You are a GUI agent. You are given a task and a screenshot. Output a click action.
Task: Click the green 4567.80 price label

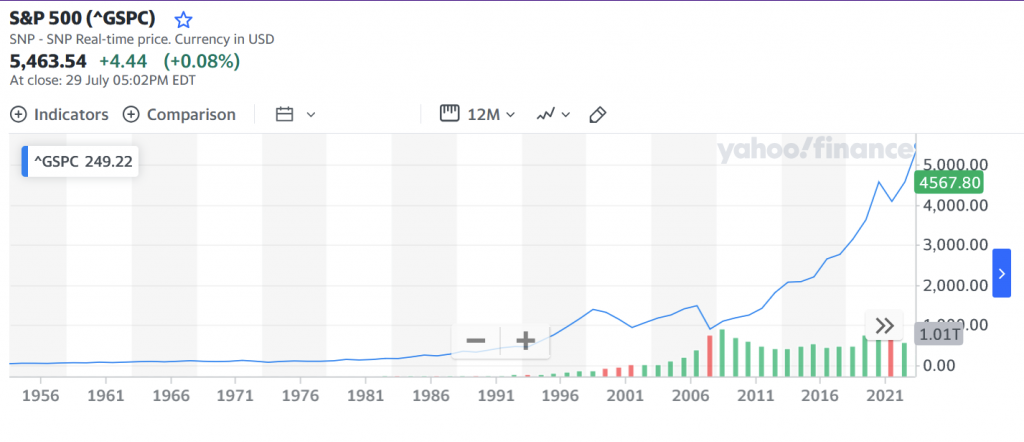(x=951, y=182)
